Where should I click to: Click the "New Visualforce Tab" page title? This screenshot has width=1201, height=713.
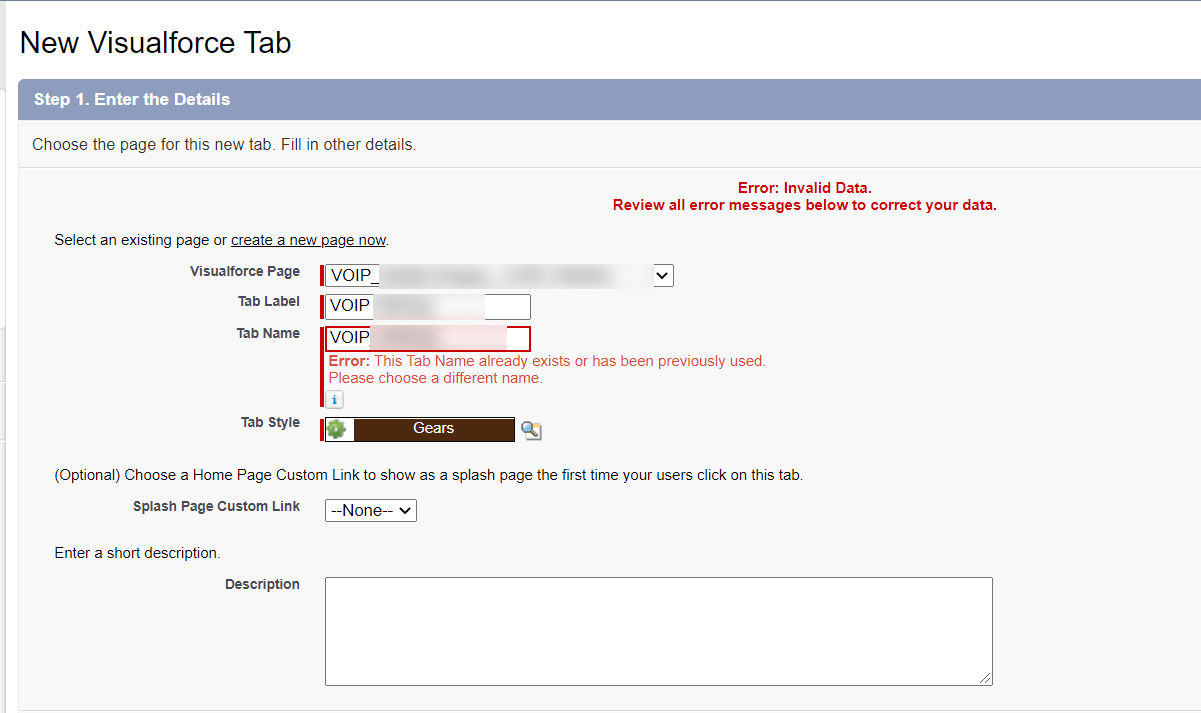[155, 42]
